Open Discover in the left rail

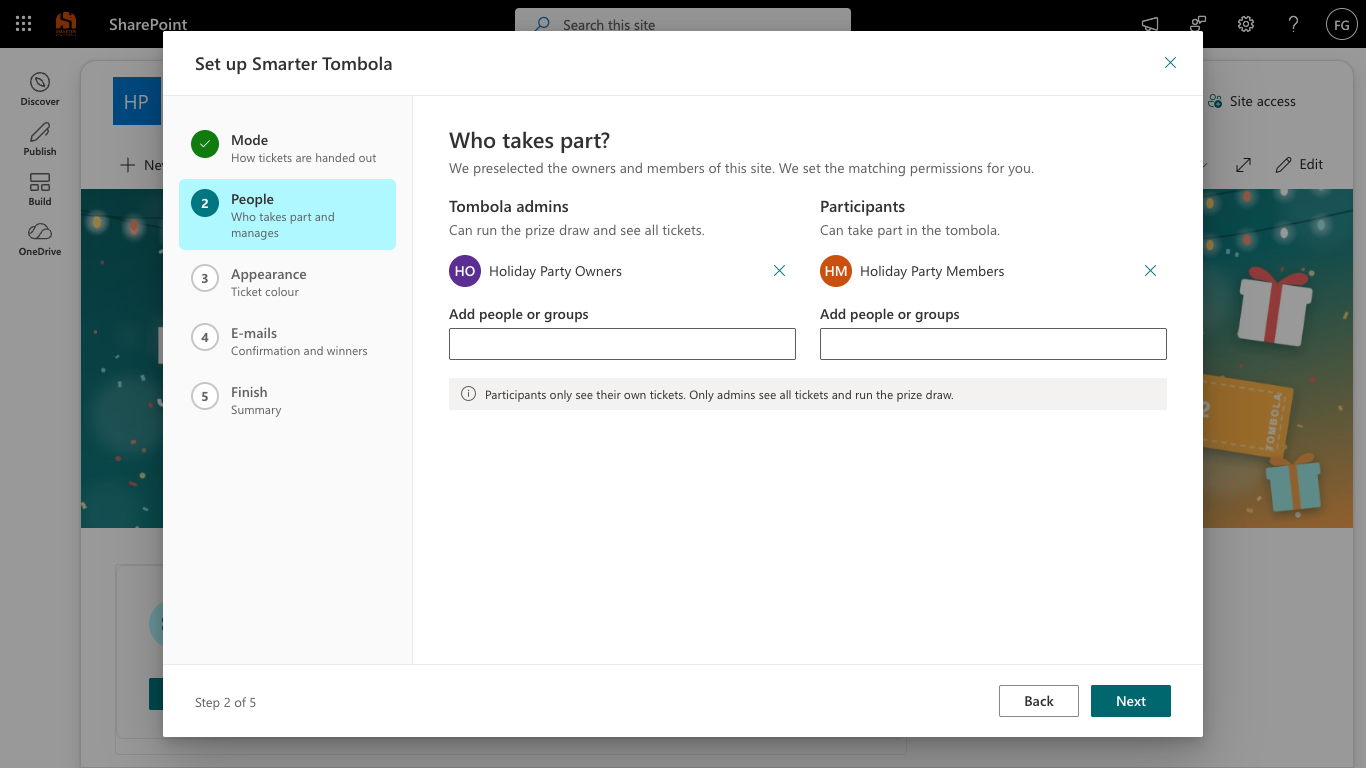point(40,89)
